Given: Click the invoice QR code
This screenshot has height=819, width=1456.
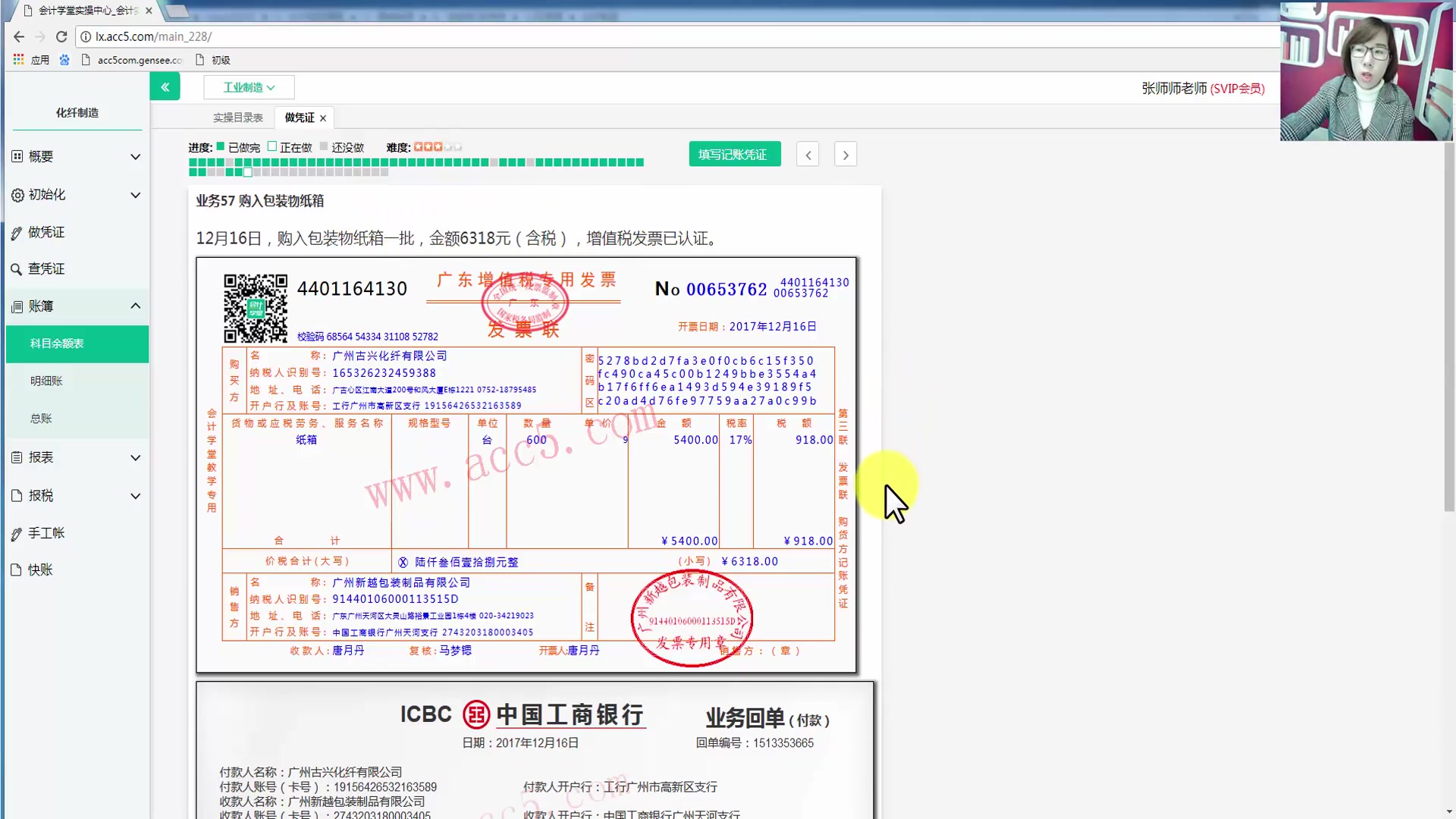Looking at the screenshot, I should 256,308.
